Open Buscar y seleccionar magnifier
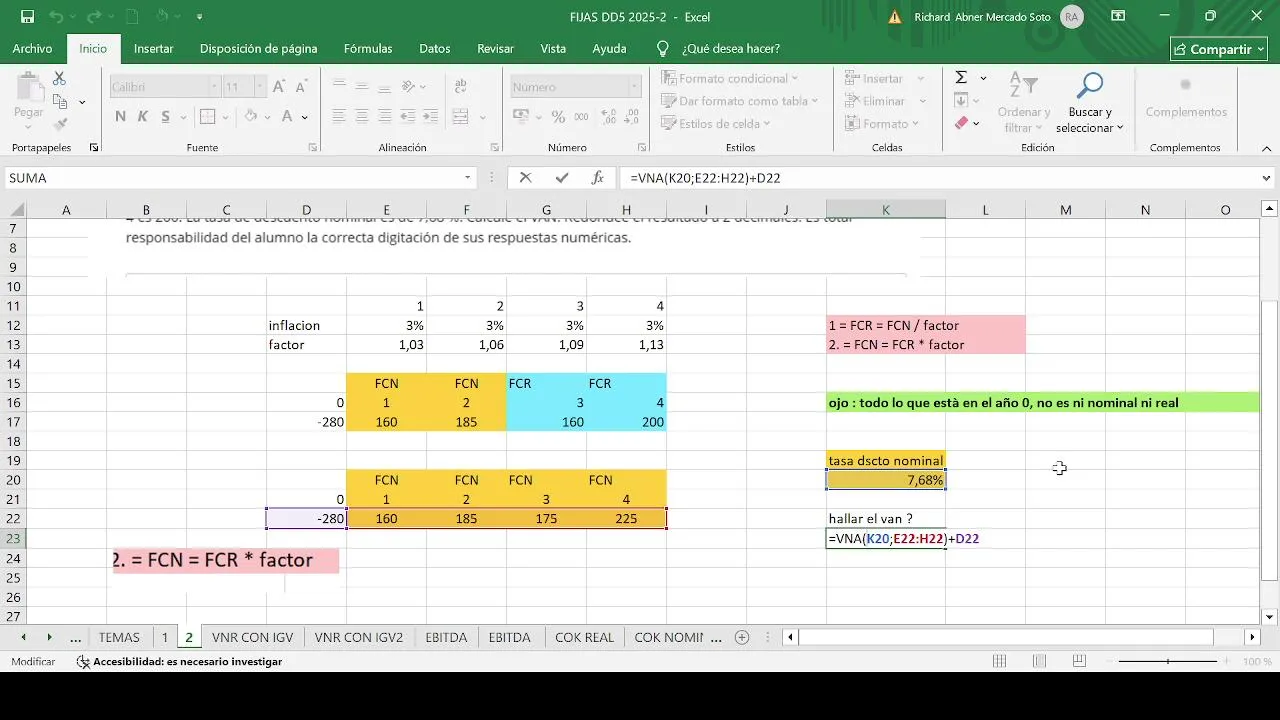1280x720 pixels. tap(1089, 102)
